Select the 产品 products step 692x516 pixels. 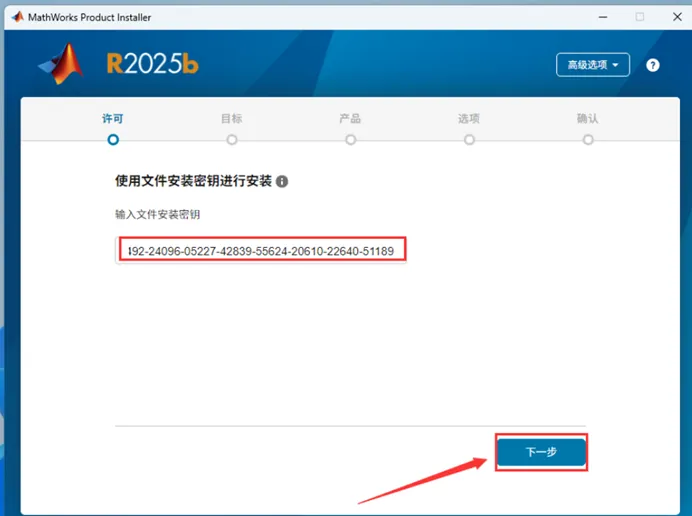point(350,128)
